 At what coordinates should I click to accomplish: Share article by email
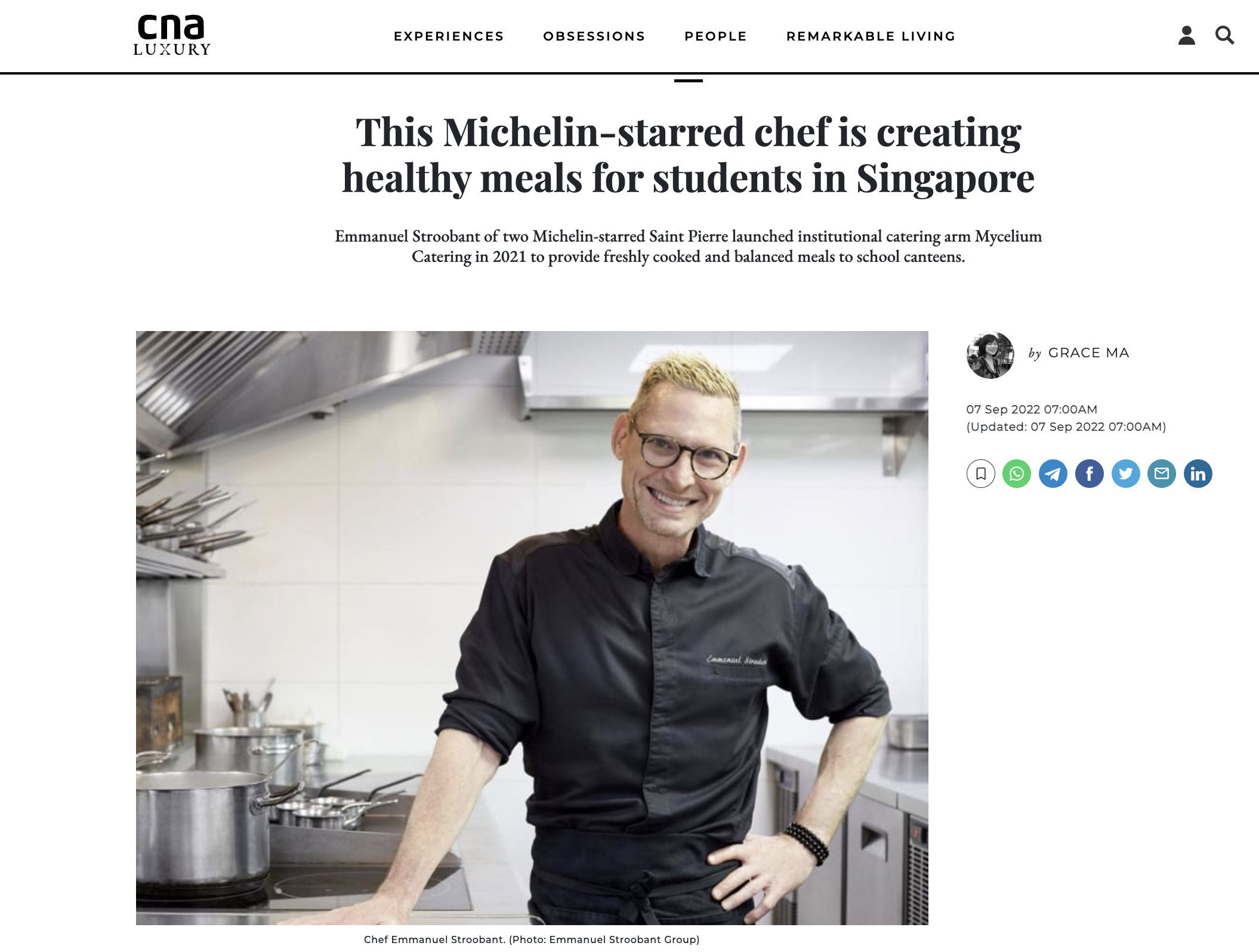point(1162,474)
